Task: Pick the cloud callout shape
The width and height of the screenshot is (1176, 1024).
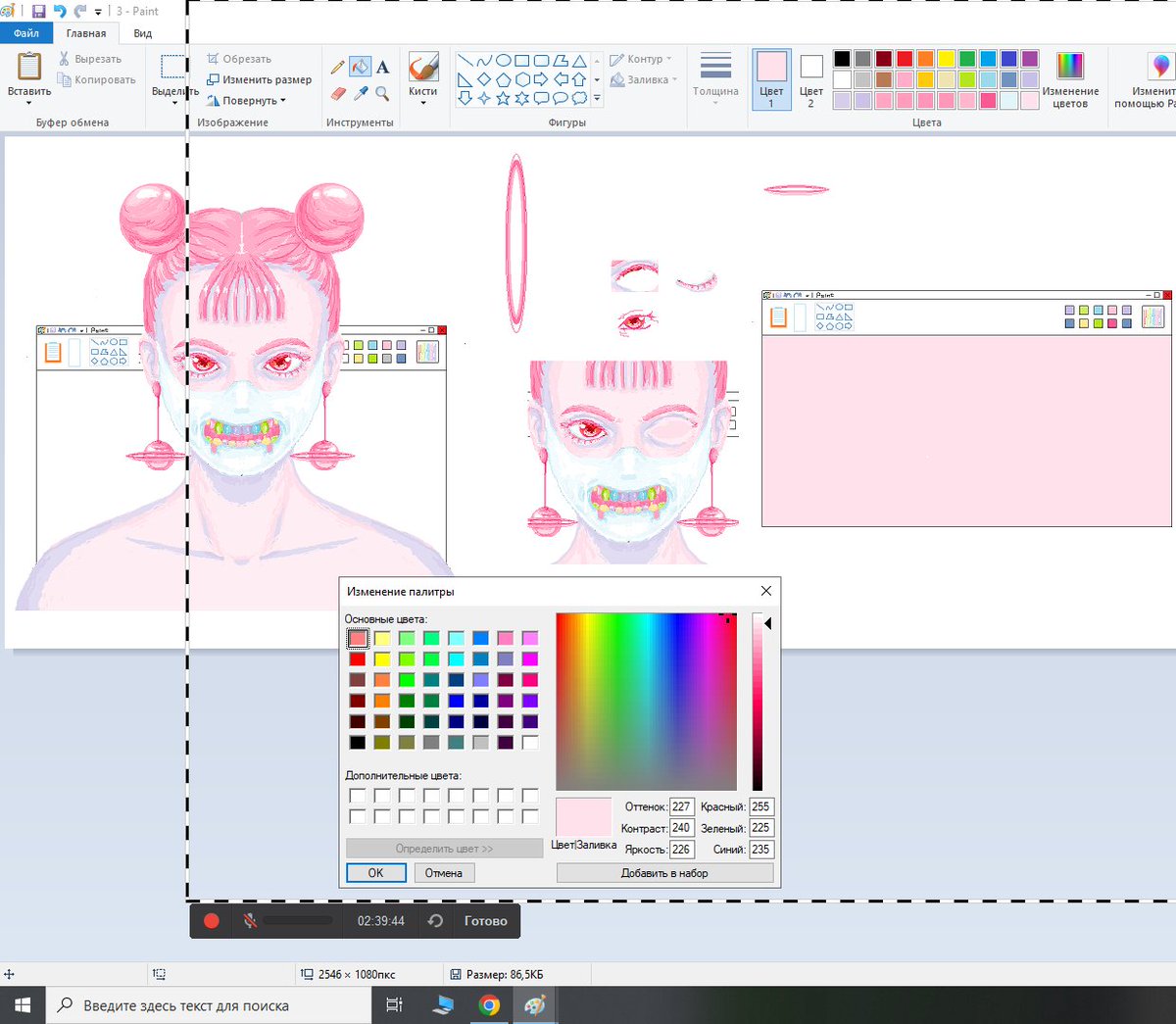Action: [x=579, y=98]
